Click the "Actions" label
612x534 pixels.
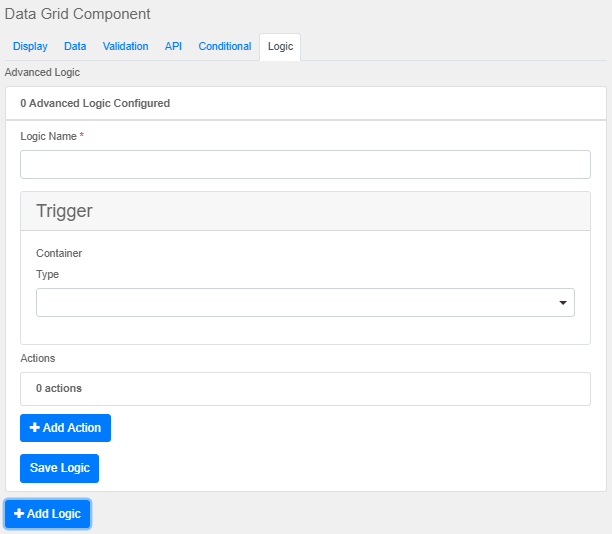37,358
